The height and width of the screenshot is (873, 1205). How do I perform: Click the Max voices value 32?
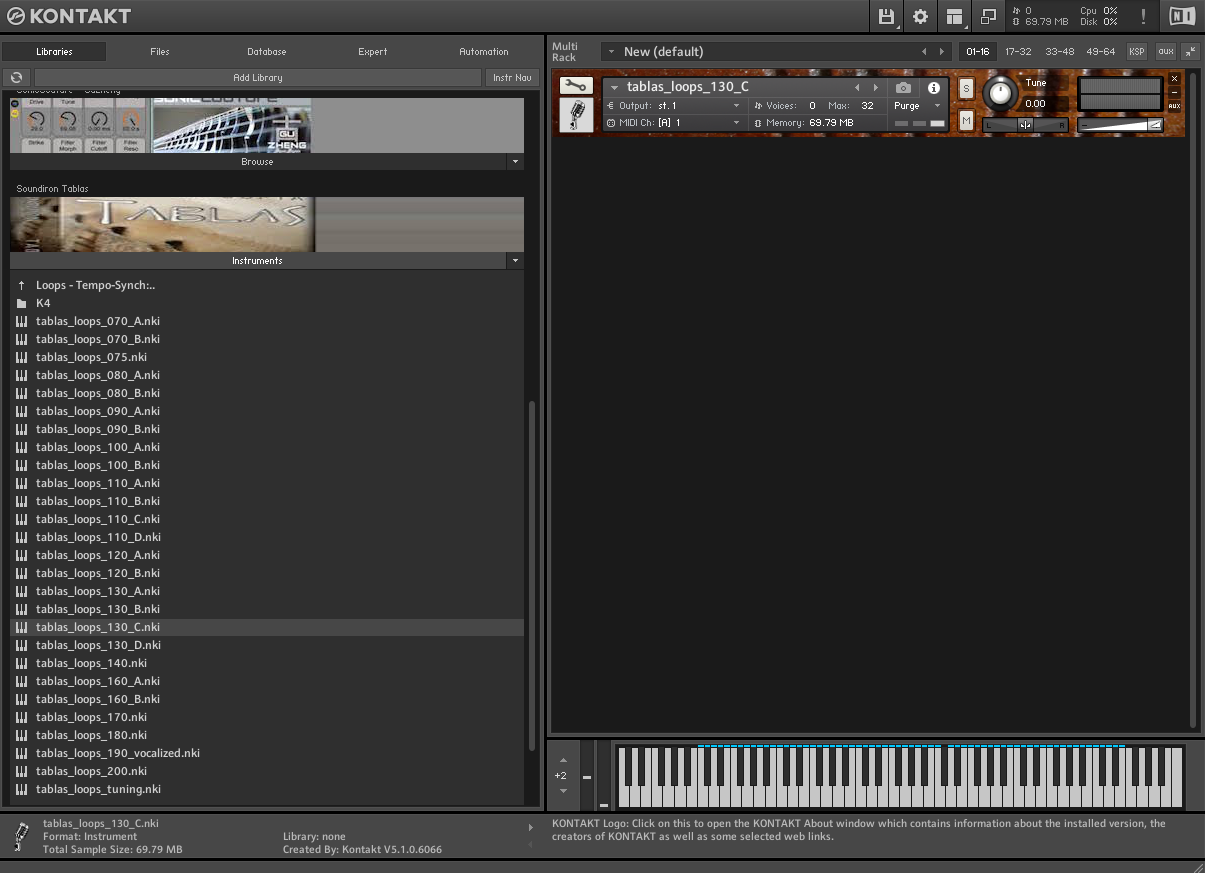coord(867,105)
